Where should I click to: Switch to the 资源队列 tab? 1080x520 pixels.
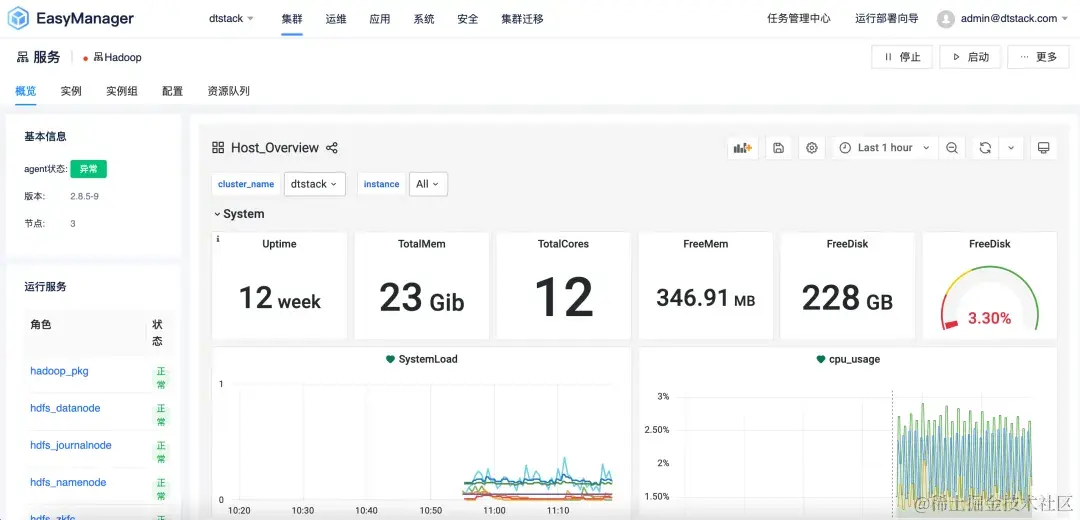click(229, 91)
